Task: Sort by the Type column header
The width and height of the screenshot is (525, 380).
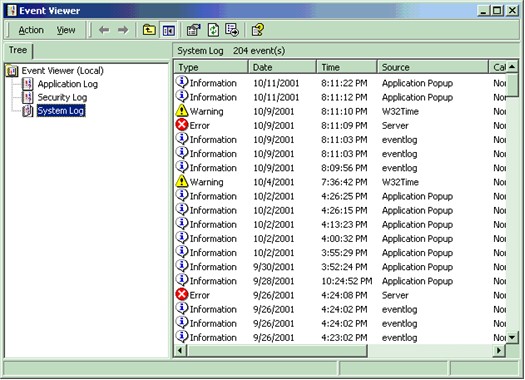Action: [x=211, y=67]
